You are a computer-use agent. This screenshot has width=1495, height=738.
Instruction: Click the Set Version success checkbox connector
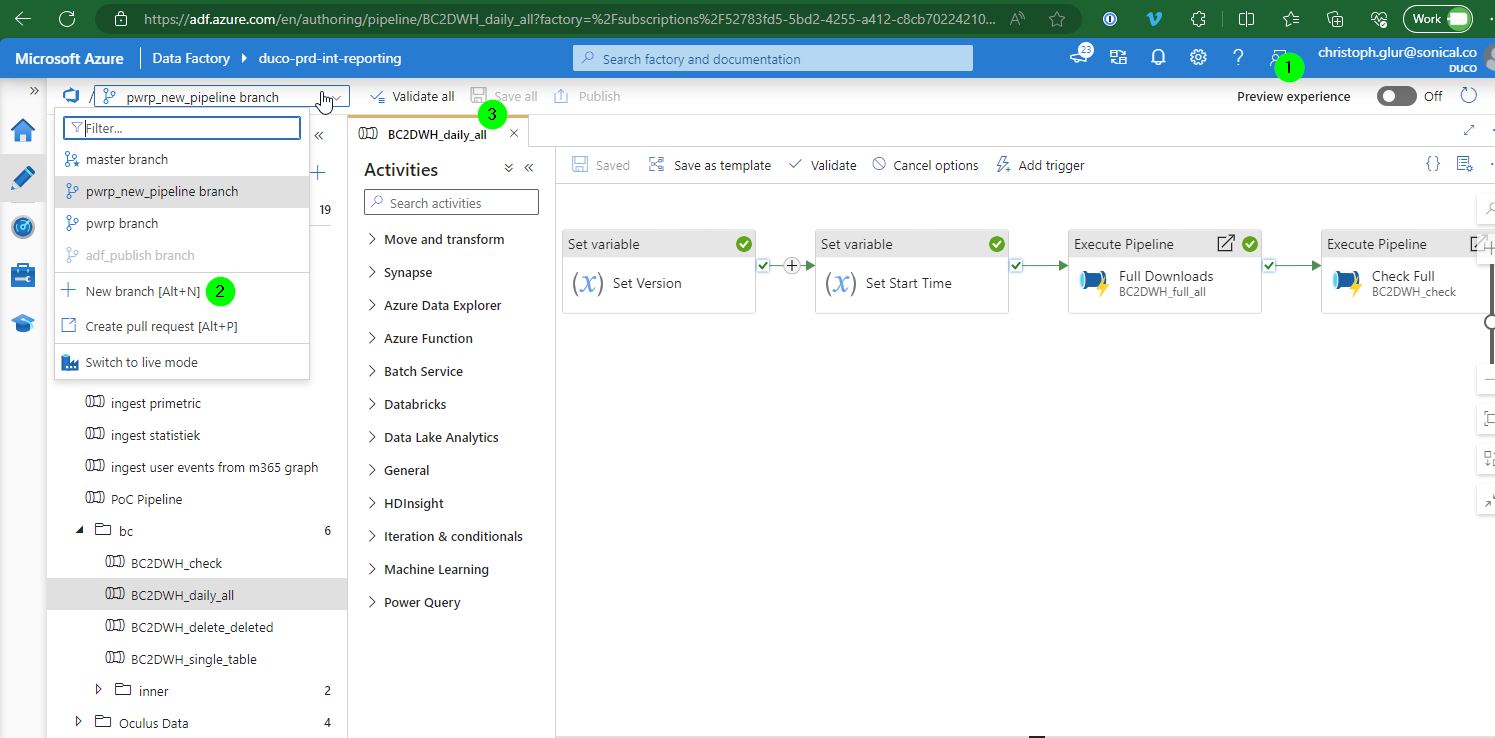764,265
